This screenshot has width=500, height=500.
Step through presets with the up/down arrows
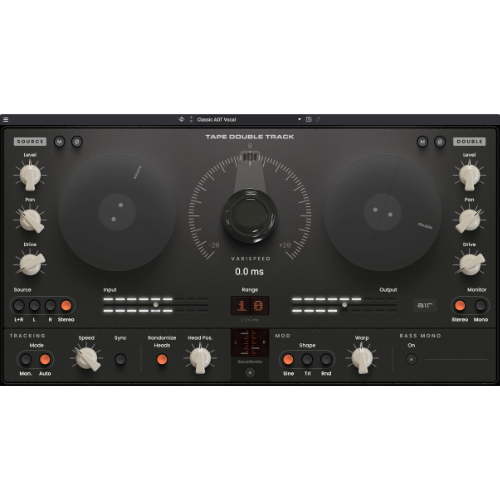click(191, 119)
